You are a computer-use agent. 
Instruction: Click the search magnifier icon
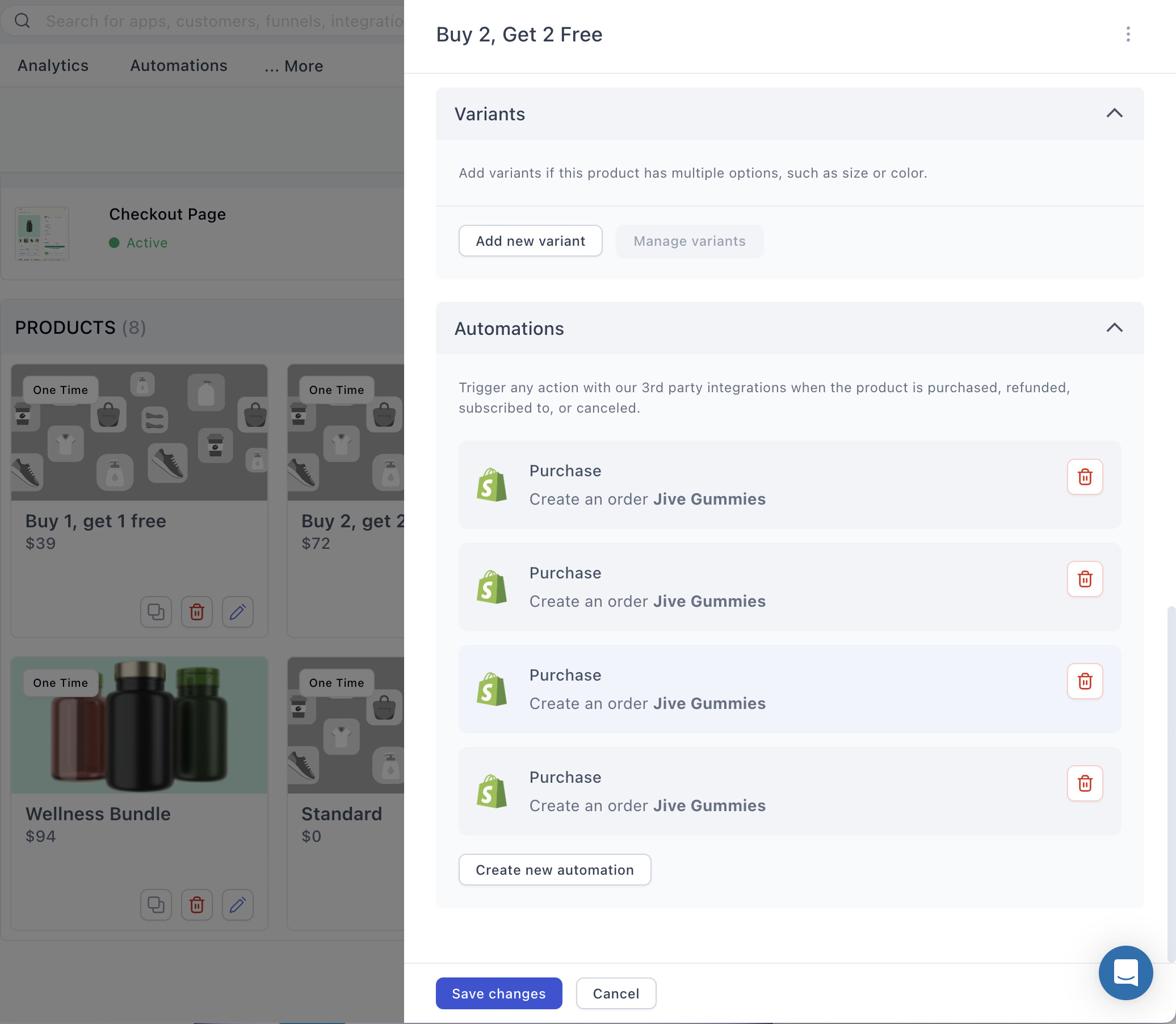22,21
